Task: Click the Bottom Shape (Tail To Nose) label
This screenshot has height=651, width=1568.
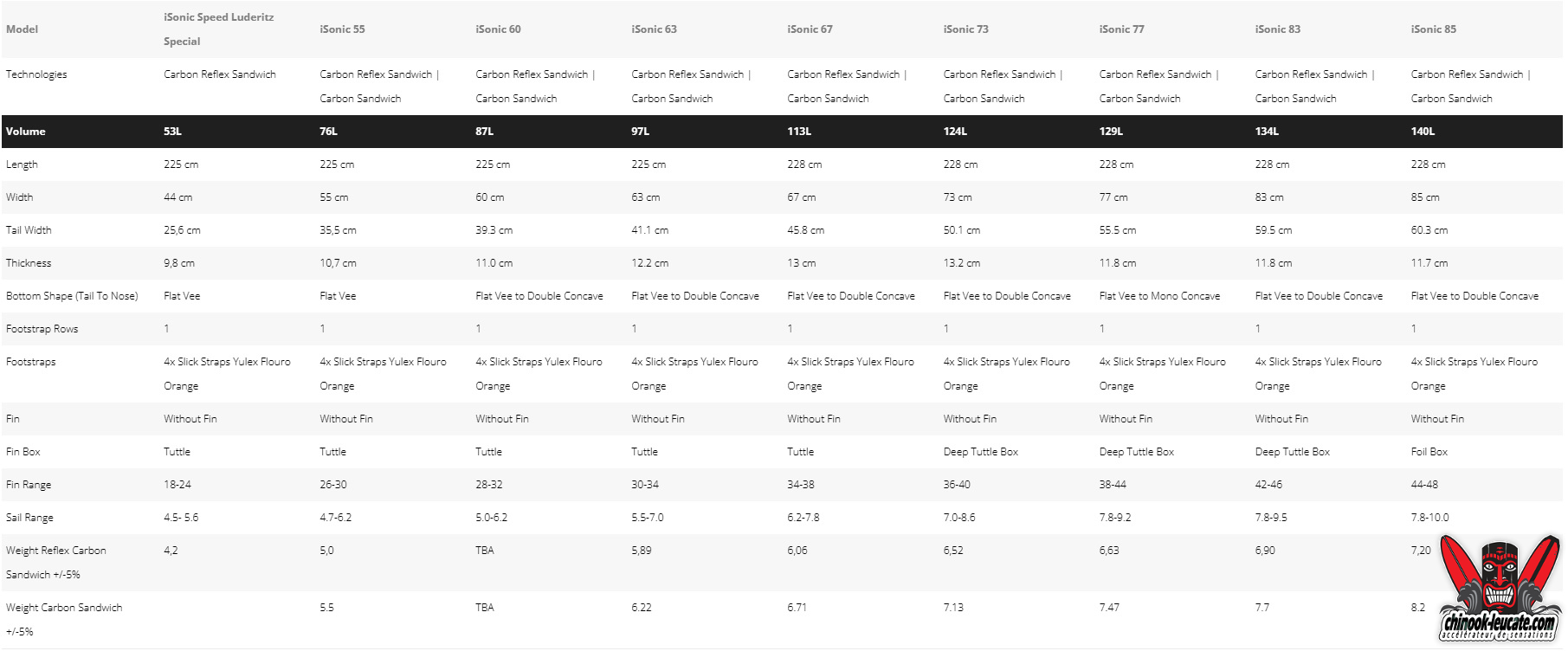Action: tap(72, 296)
